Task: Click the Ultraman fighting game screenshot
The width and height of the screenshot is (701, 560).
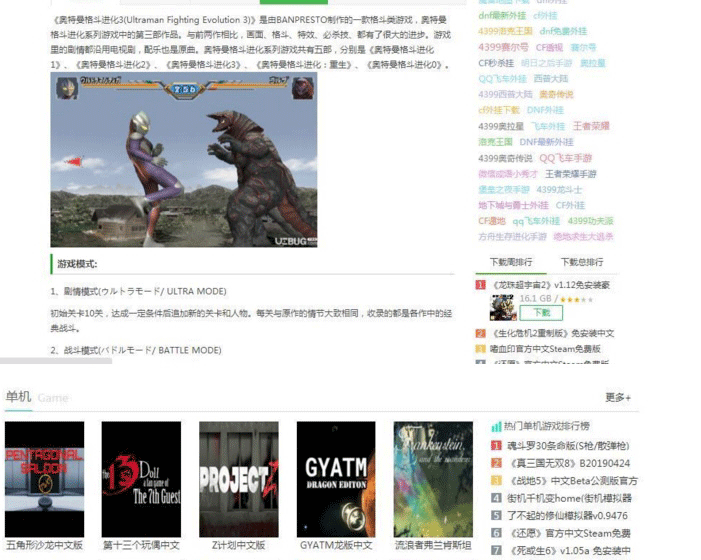Action: (184, 160)
